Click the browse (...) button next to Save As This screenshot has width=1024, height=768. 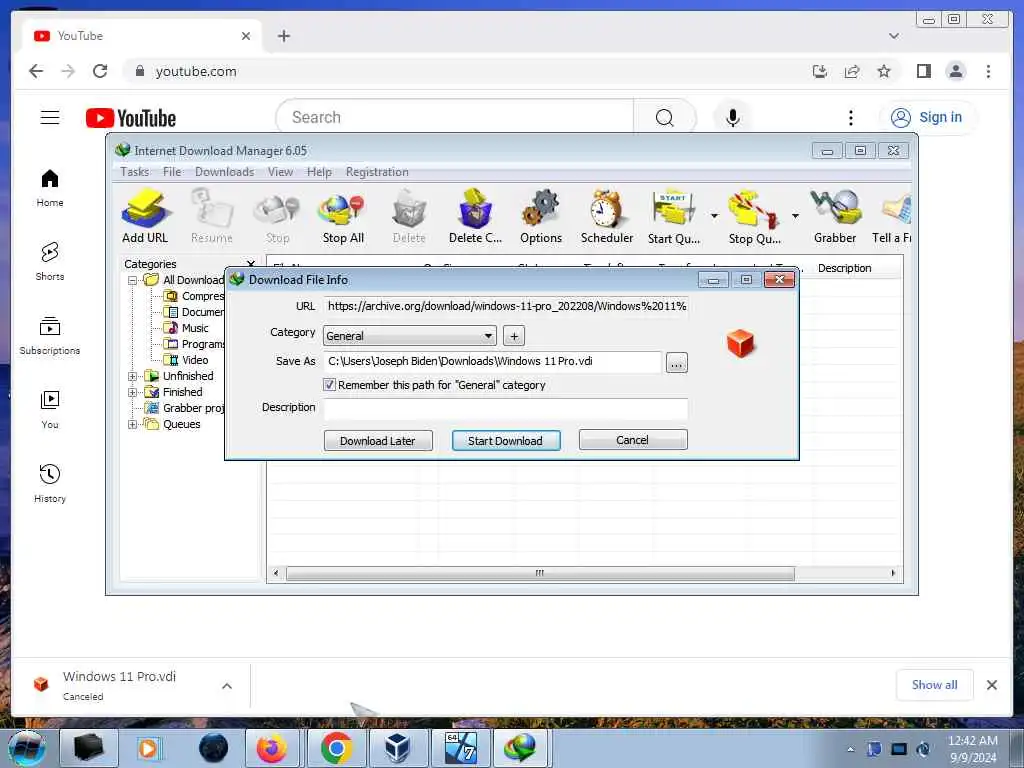[677, 362]
